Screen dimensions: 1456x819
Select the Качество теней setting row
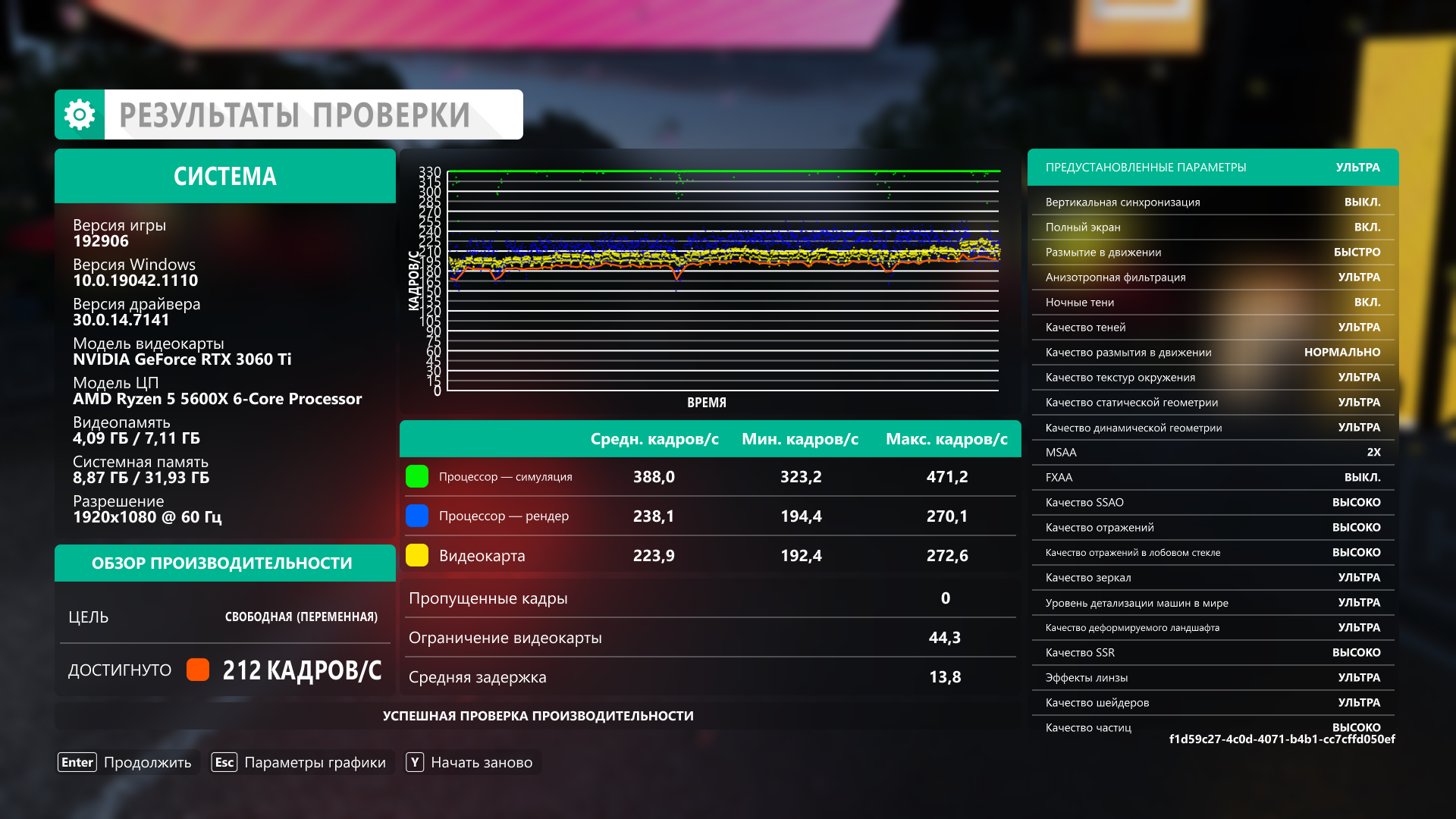point(1213,327)
